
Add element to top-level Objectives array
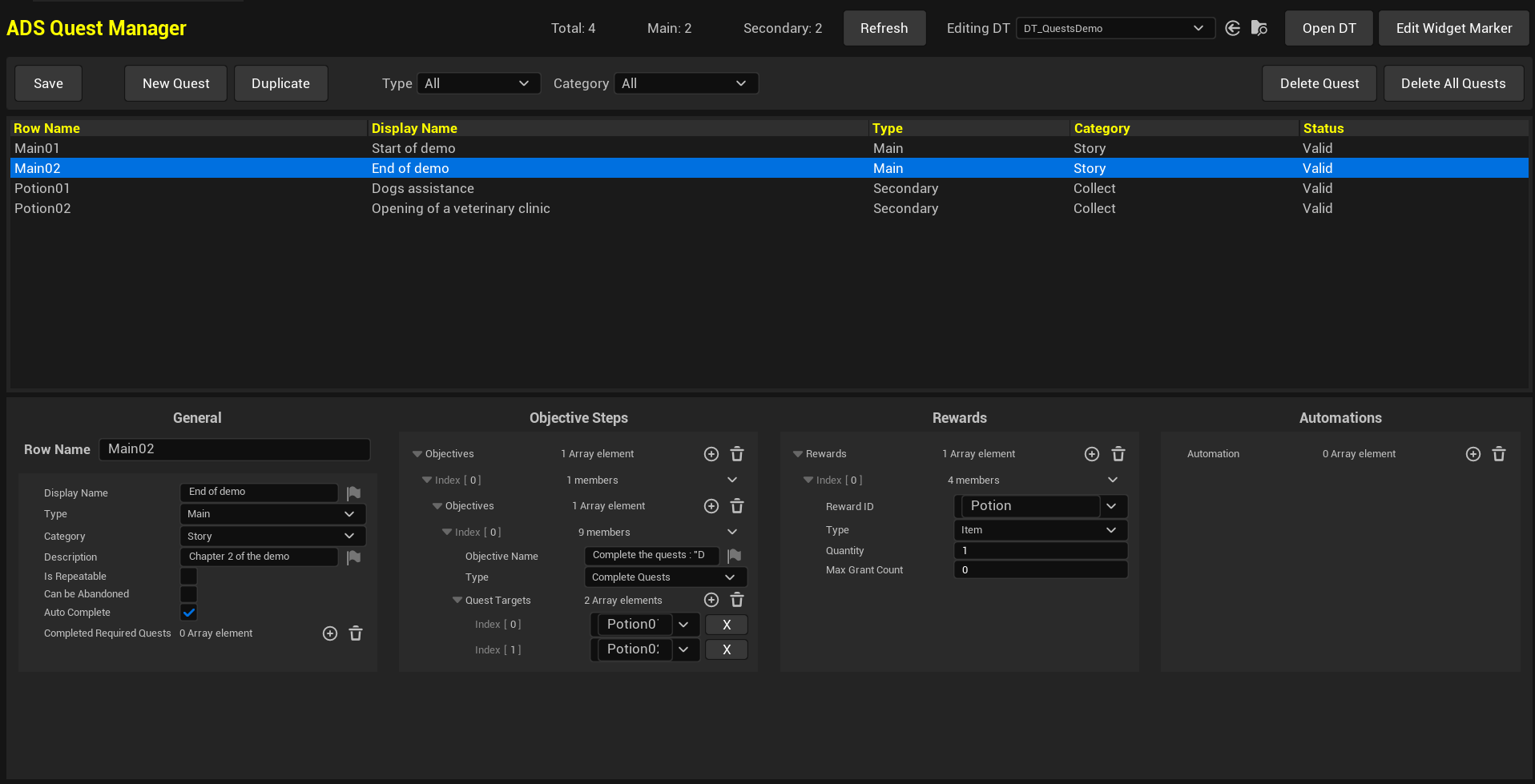point(711,454)
